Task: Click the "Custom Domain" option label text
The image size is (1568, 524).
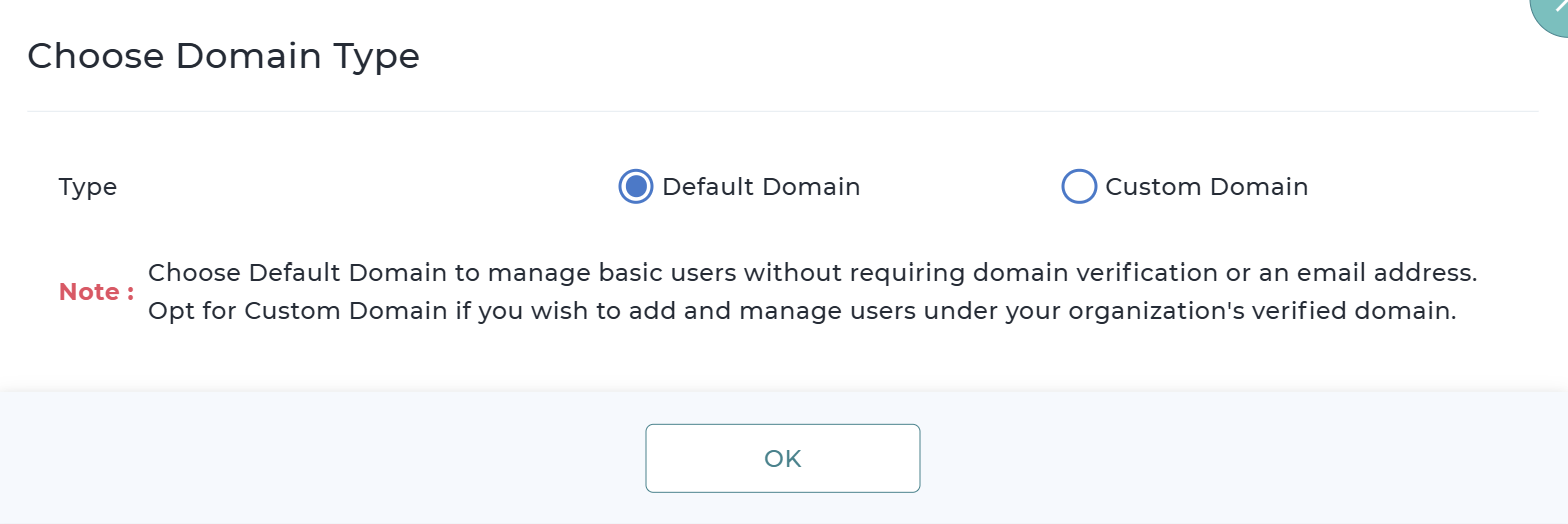Action: point(1206,187)
